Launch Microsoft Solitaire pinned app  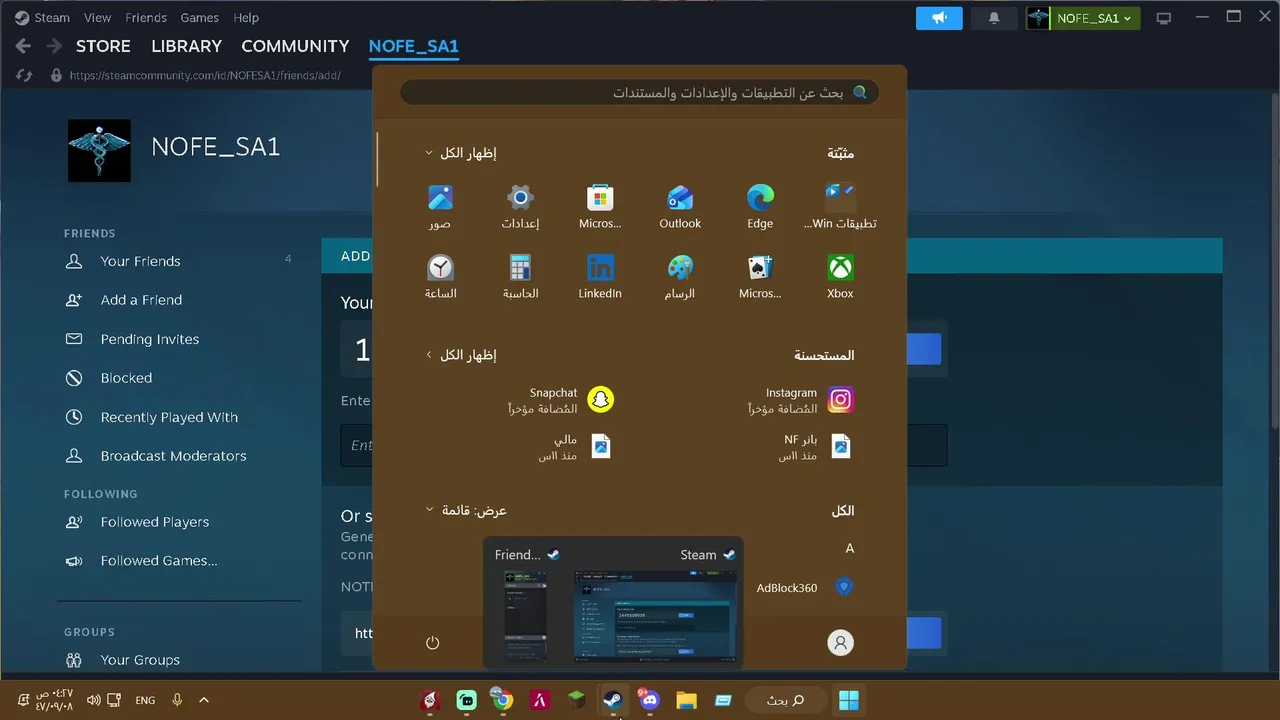click(x=760, y=277)
